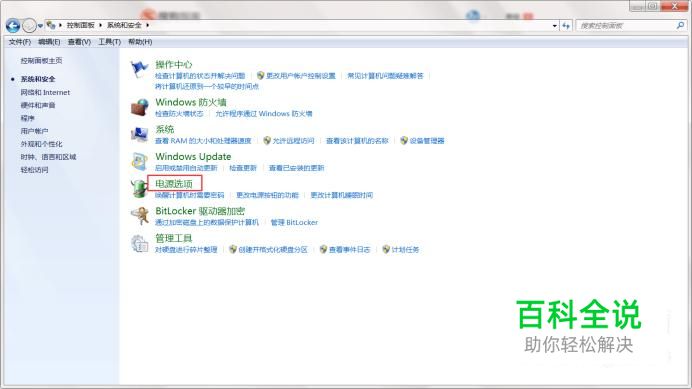Click the 管理工具 gear icon
This screenshot has height=389, width=692.
(x=139, y=243)
